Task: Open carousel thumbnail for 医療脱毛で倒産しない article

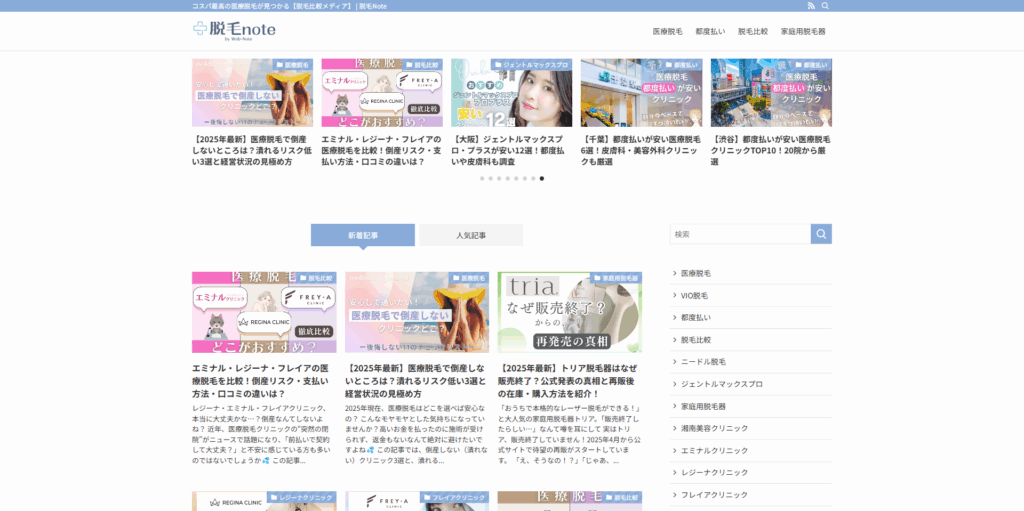Action: point(252,93)
